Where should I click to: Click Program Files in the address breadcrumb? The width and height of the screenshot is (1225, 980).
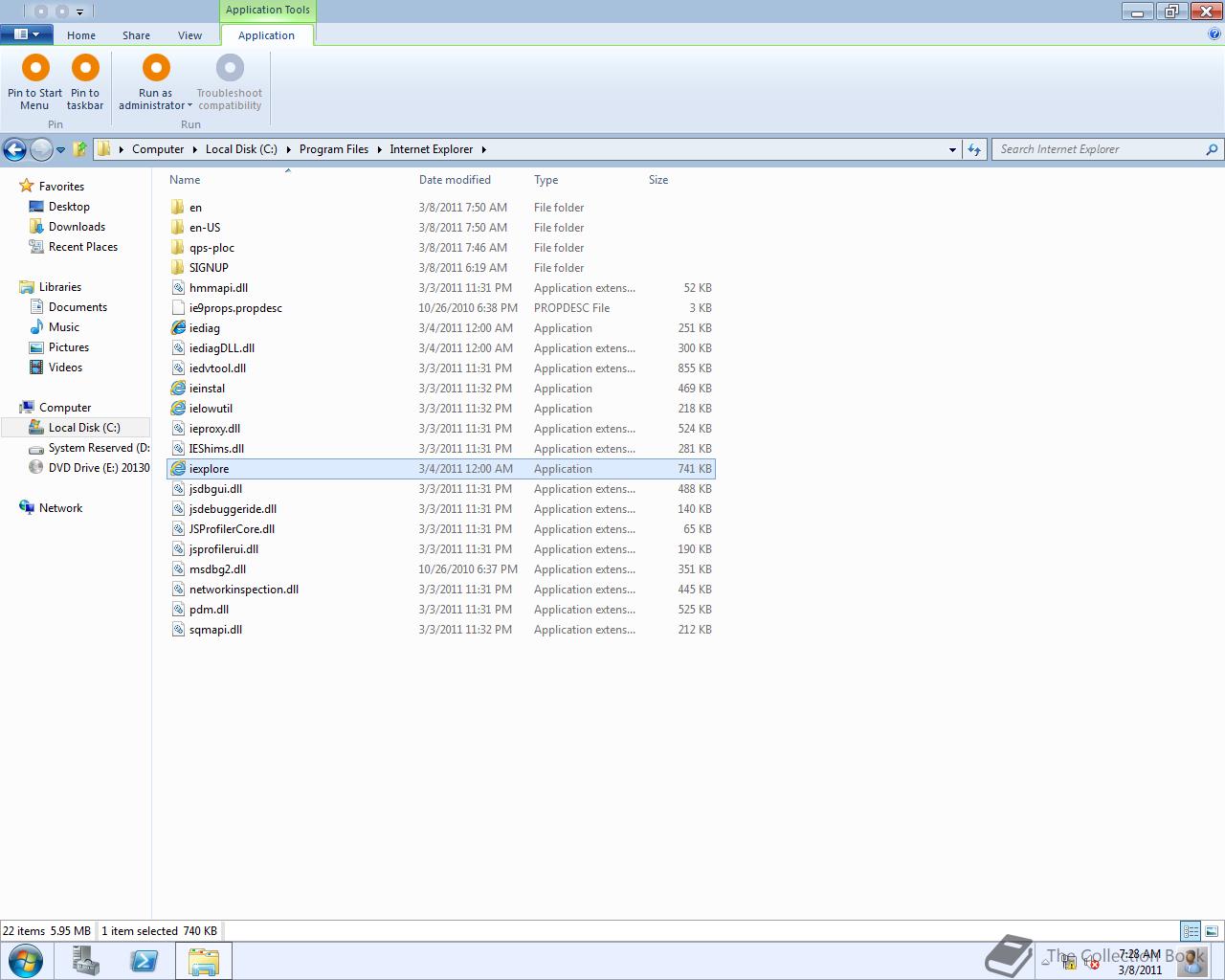[334, 149]
